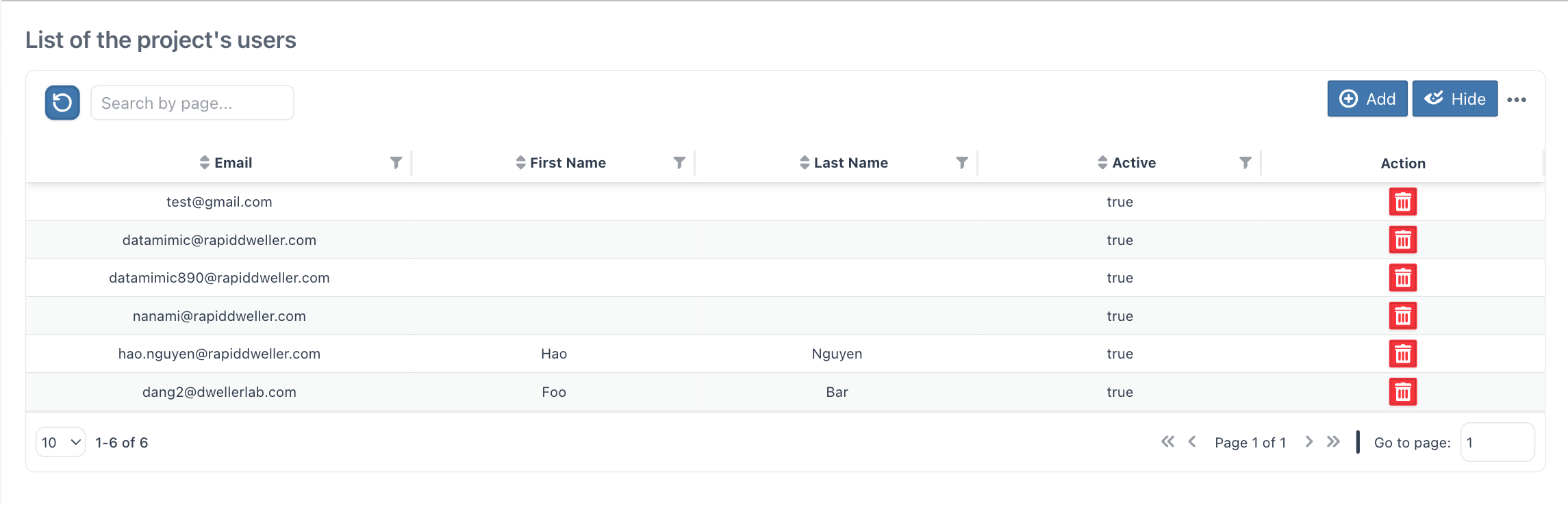Add a new project user
Screen dimensions: 1568x505
click(x=1367, y=99)
